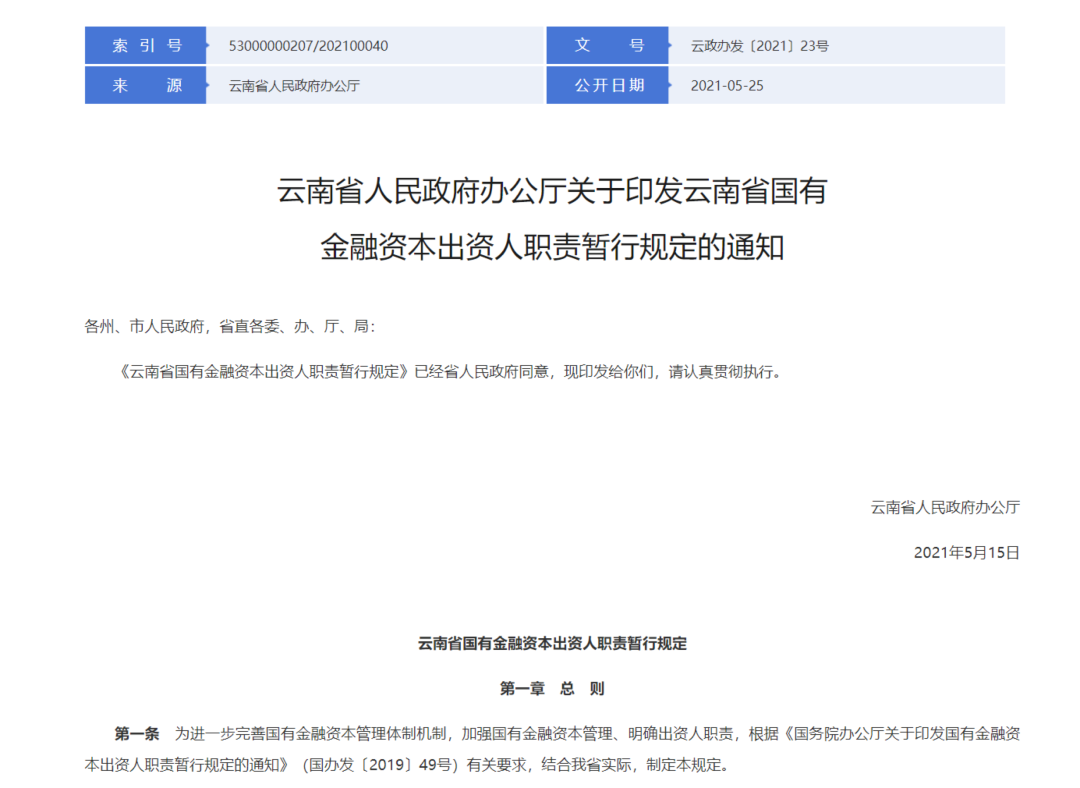Click the 文号 label cell
Image resolution: width=1080 pixels, height=788 pixels.
pyautogui.click(x=608, y=45)
